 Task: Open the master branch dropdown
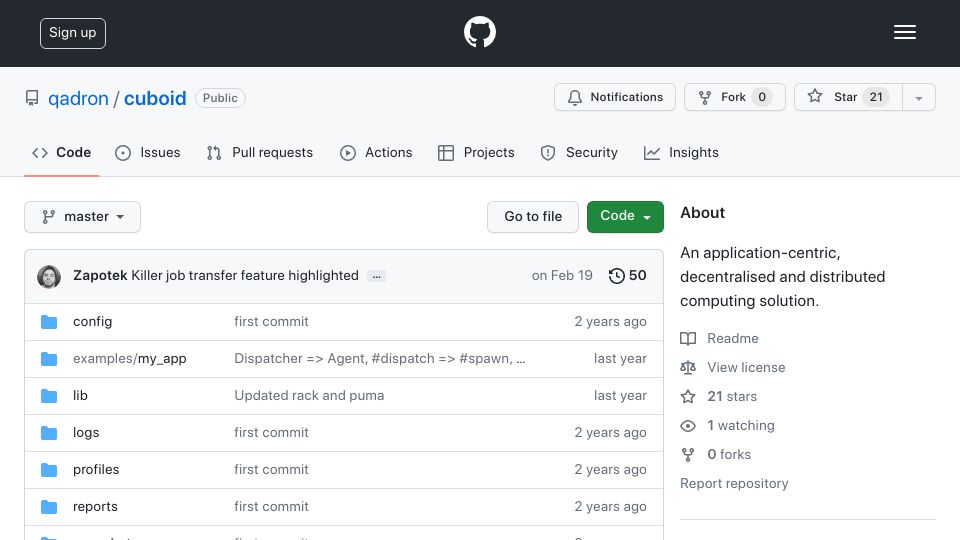[x=83, y=217]
